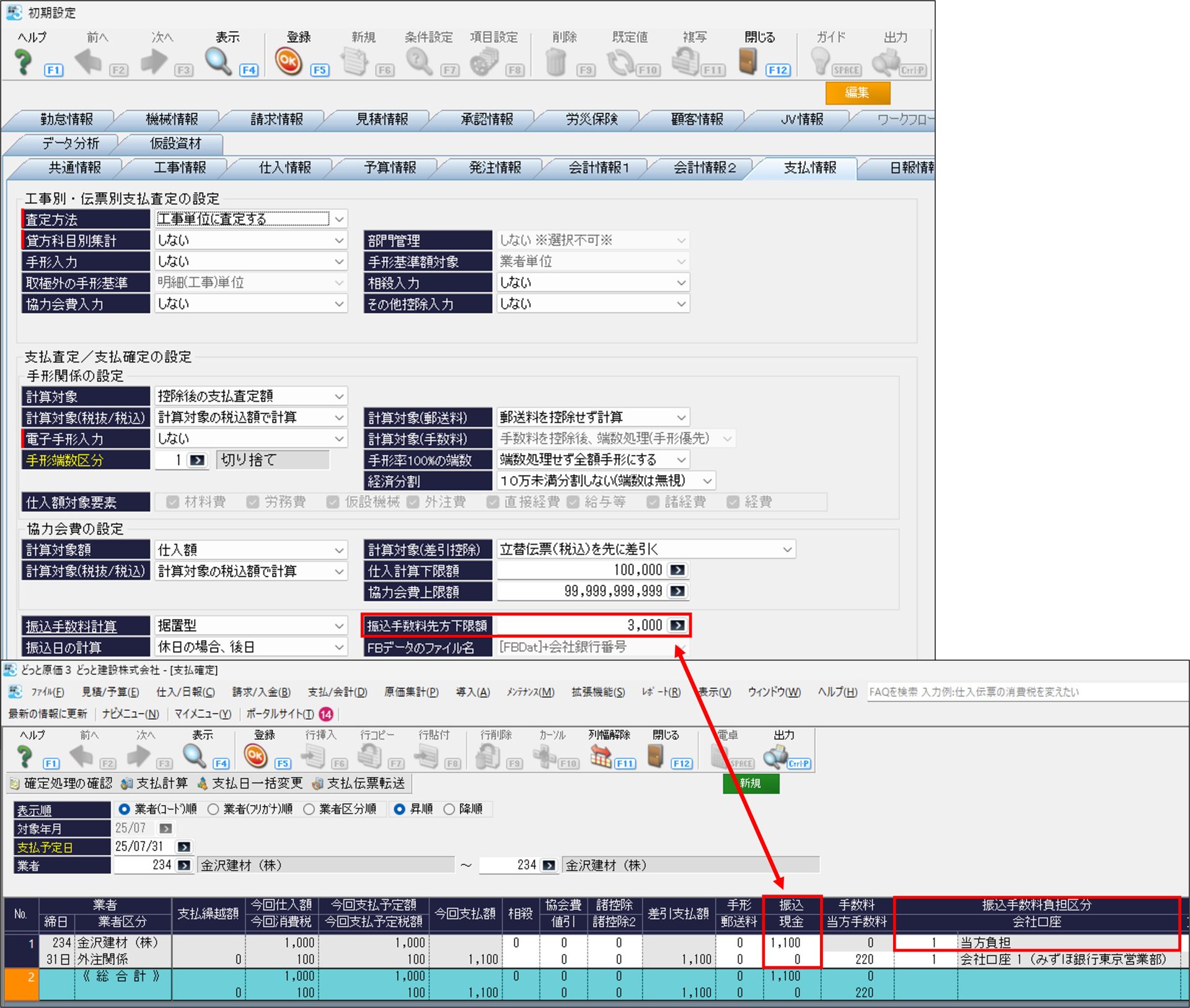
Task: Open the 支払/会計(D) menu
Action: coord(337,692)
